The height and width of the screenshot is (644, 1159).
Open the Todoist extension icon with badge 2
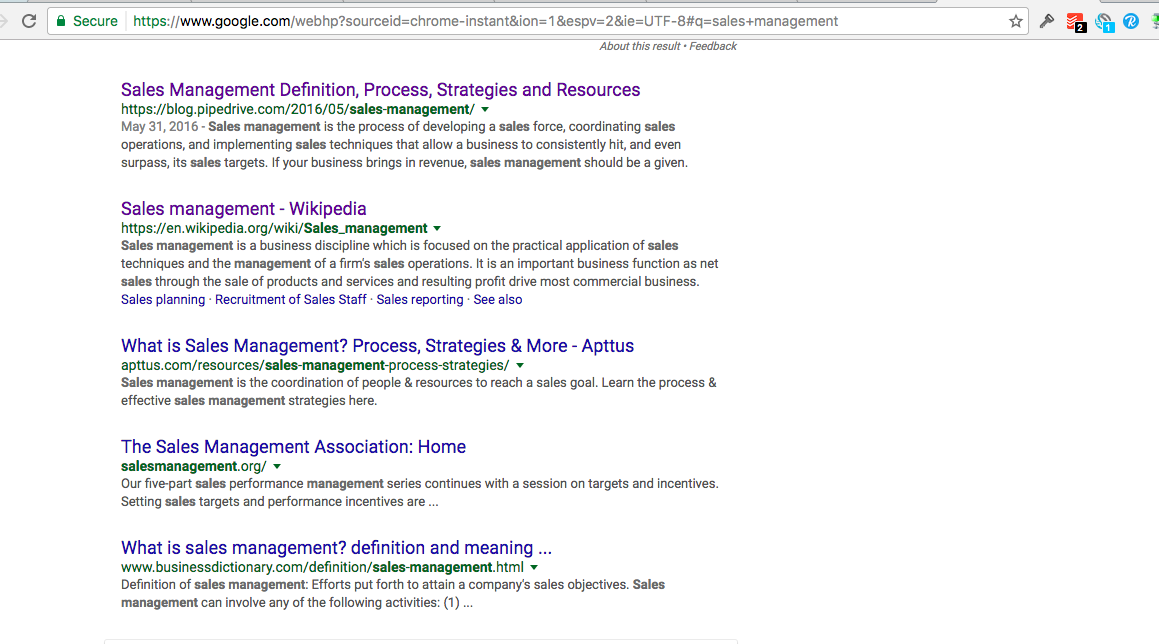(1075, 22)
